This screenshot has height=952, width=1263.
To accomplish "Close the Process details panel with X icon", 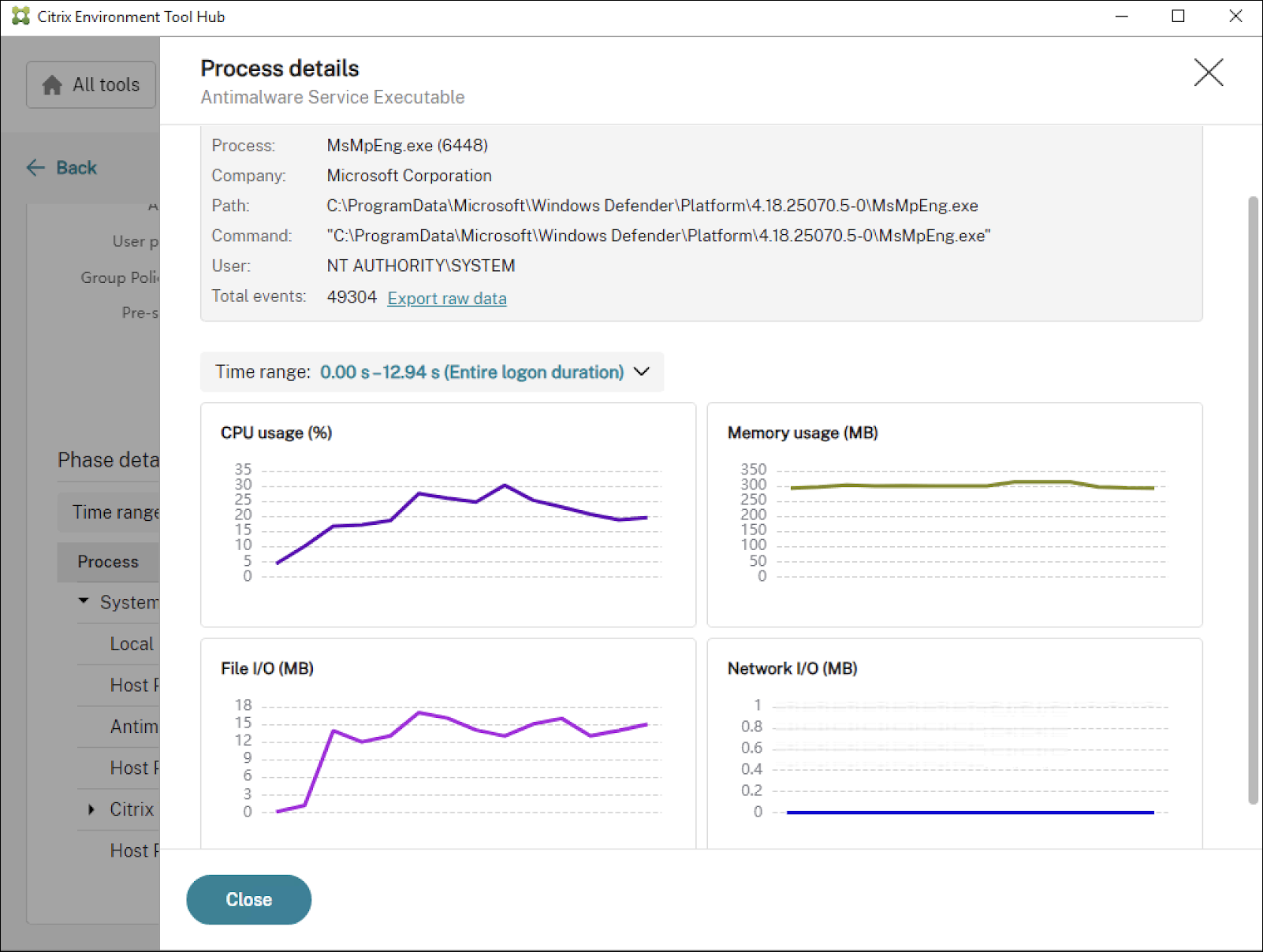I will click(1208, 73).
